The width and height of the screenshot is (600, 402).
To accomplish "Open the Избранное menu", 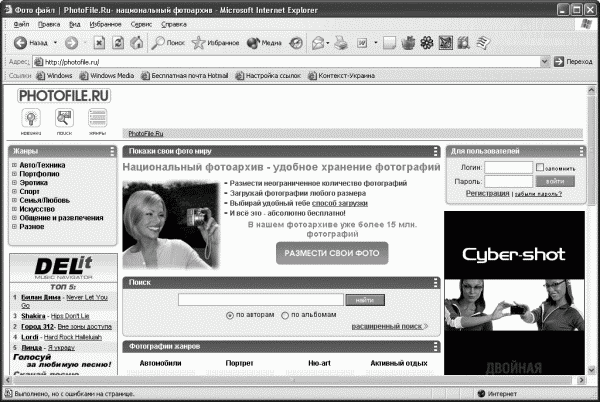I will point(105,24).
